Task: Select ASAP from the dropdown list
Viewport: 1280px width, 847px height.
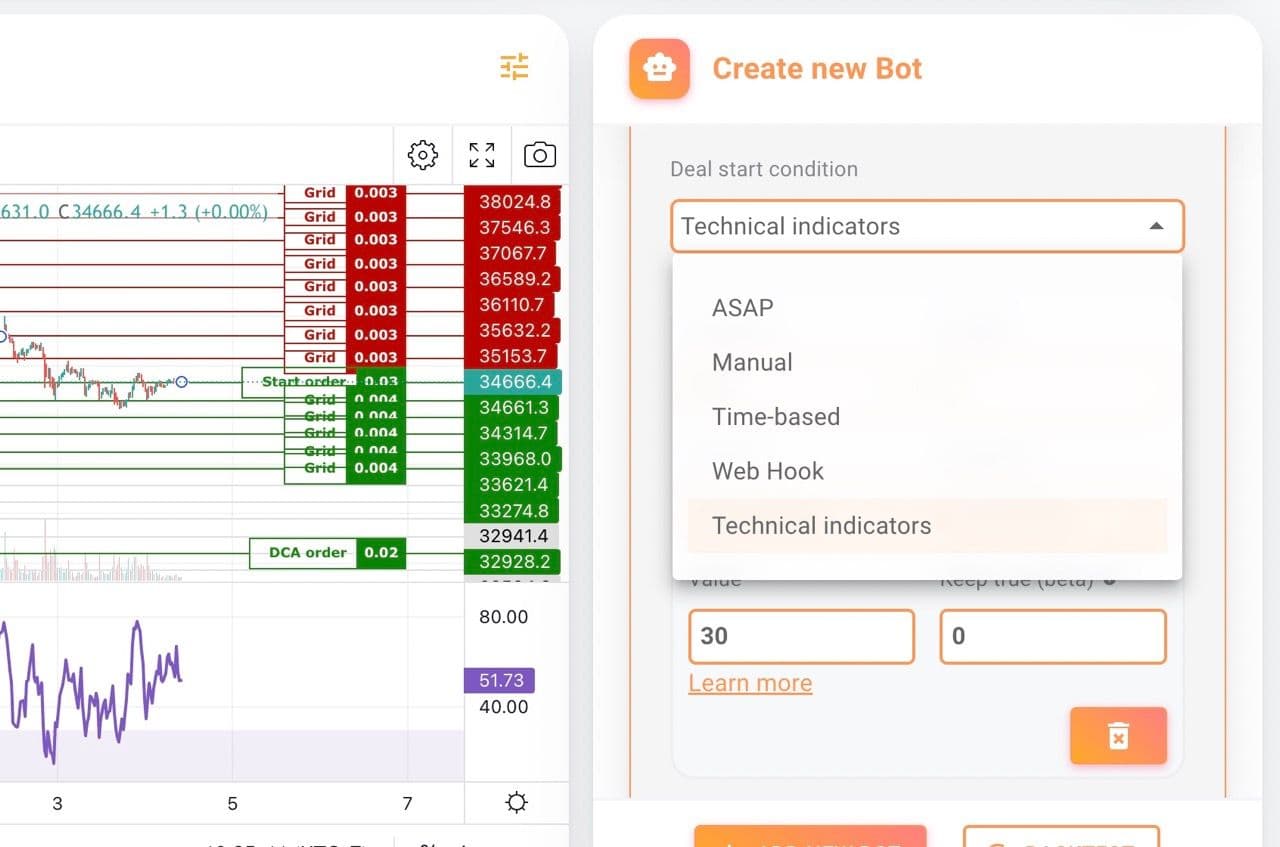Action: coord(742,308)
